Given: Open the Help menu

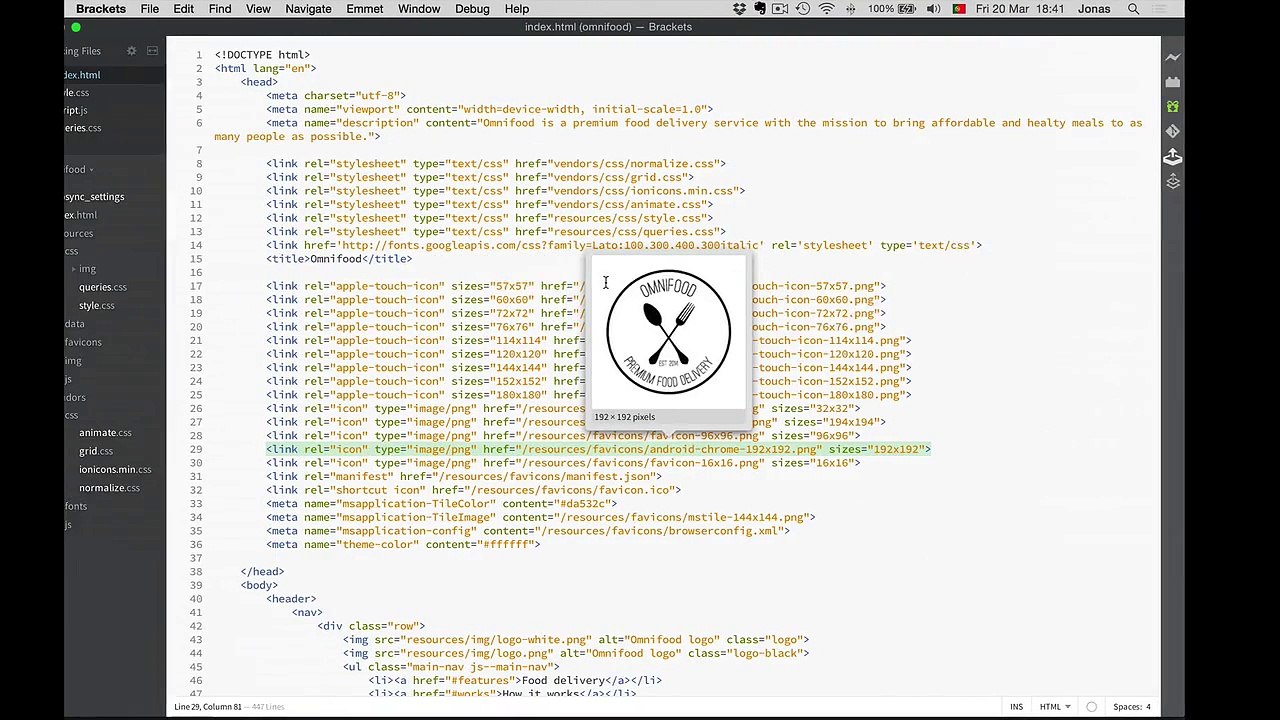Looking at the screenshot, I should point(517,9).
